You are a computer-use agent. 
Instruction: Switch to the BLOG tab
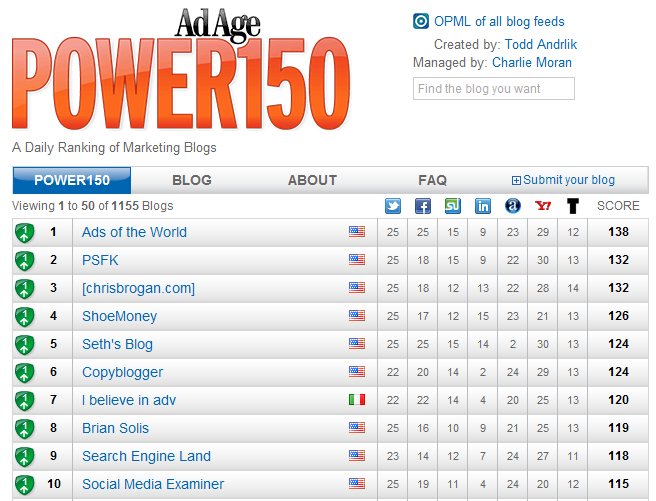point(192,180)
